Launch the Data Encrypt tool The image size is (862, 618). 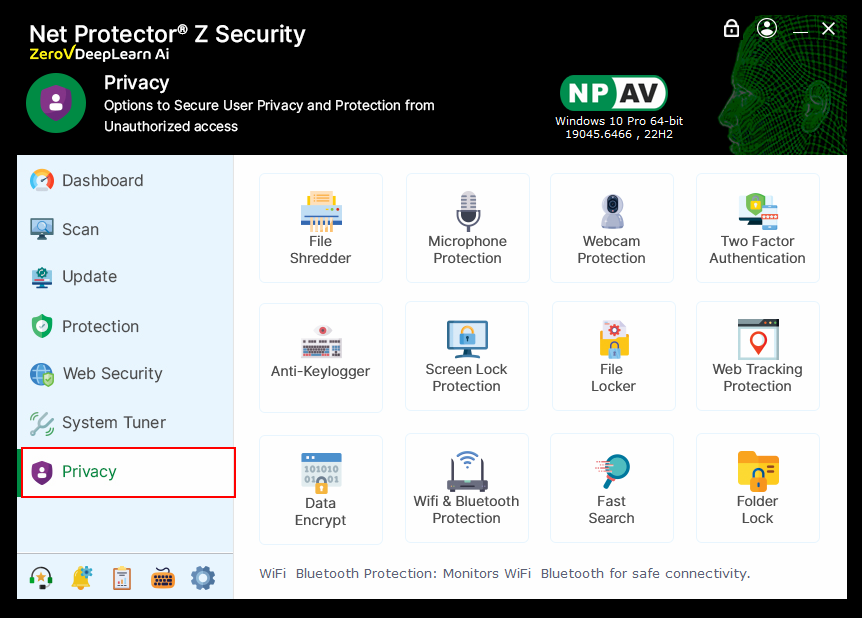click(320, 489)
